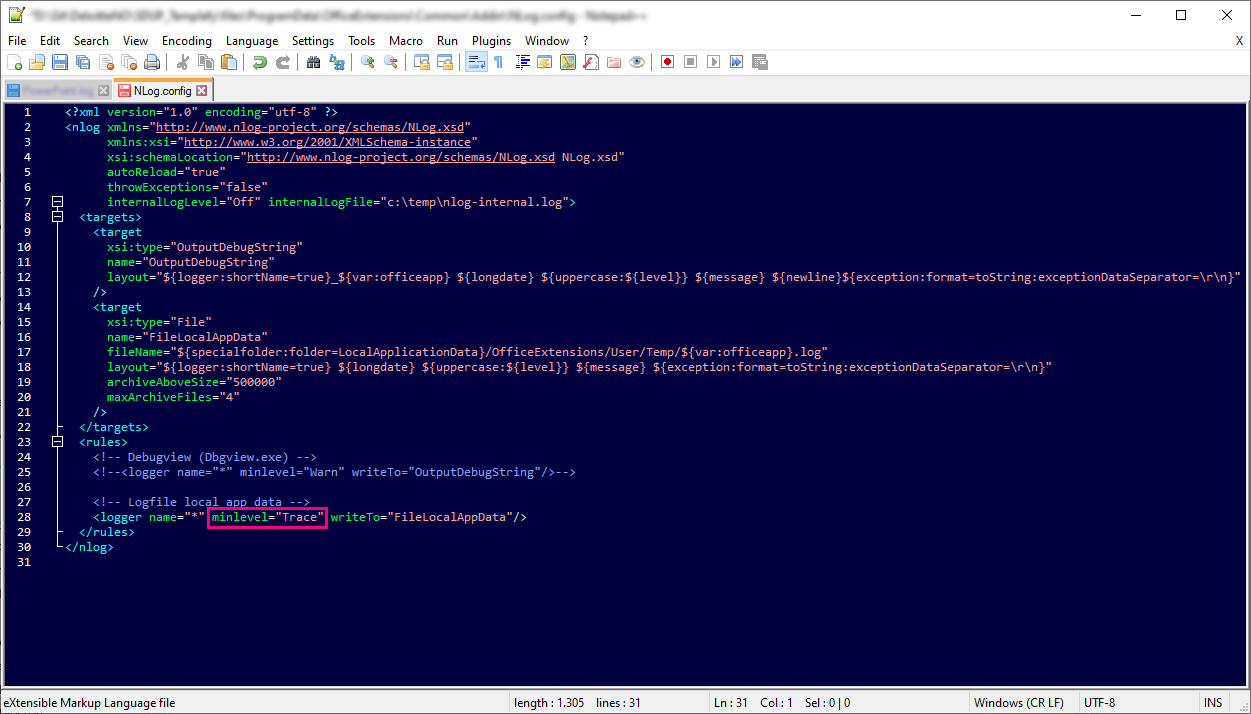Screen dimensions: 1251x714
Task: Zoom out with the magnifier minus icon
Action: (391, 62)
